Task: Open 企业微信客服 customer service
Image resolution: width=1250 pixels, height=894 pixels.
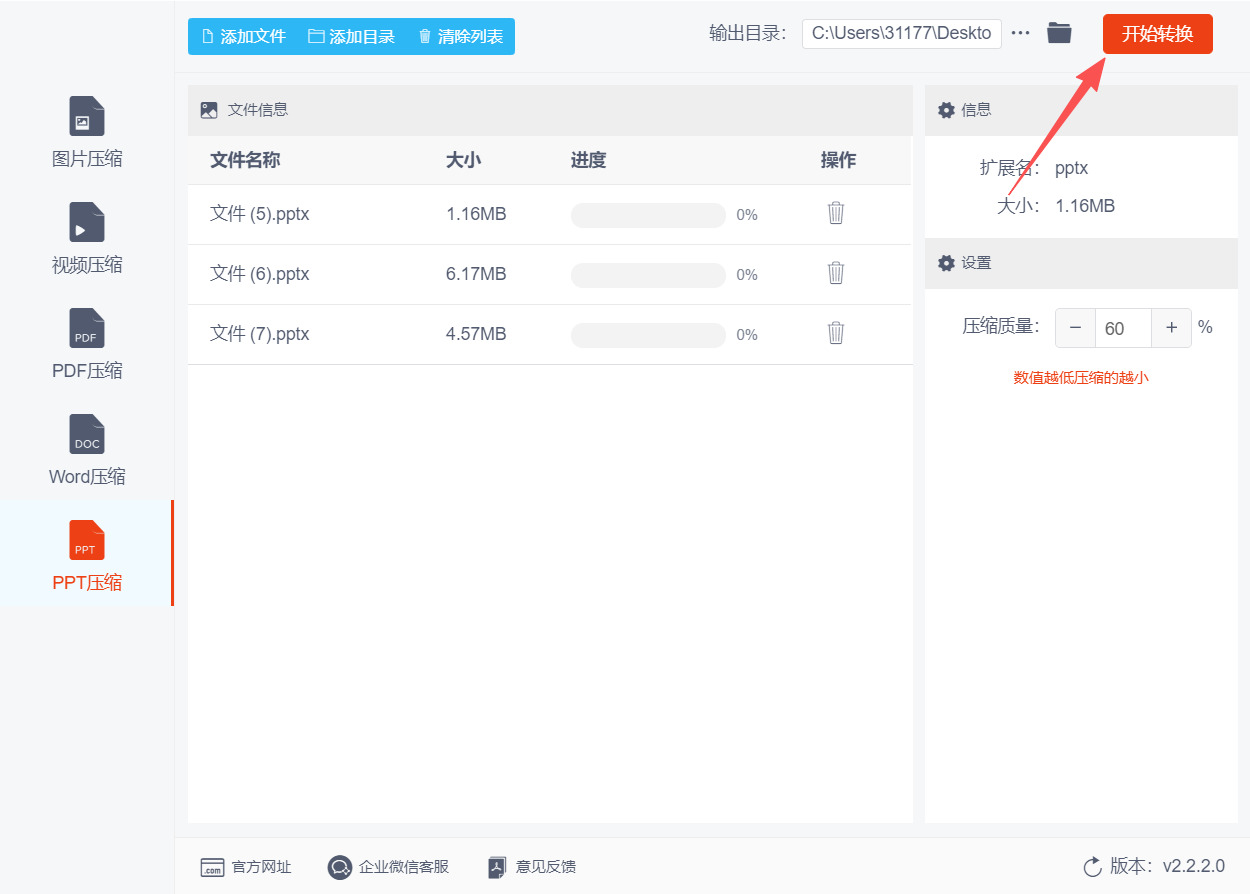Action: point(388,867)
